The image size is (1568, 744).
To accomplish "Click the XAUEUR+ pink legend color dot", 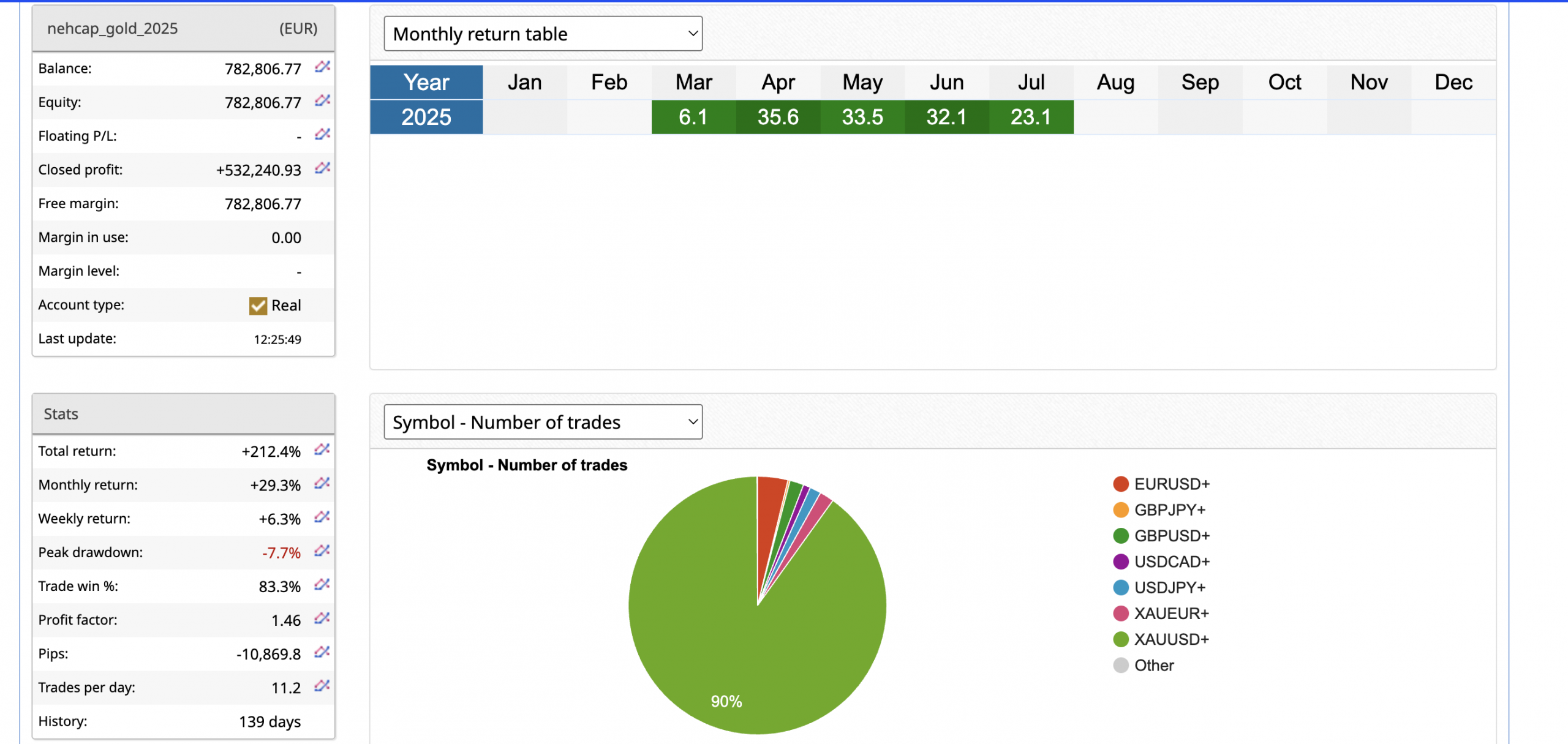I will [x=1120, y=614].
